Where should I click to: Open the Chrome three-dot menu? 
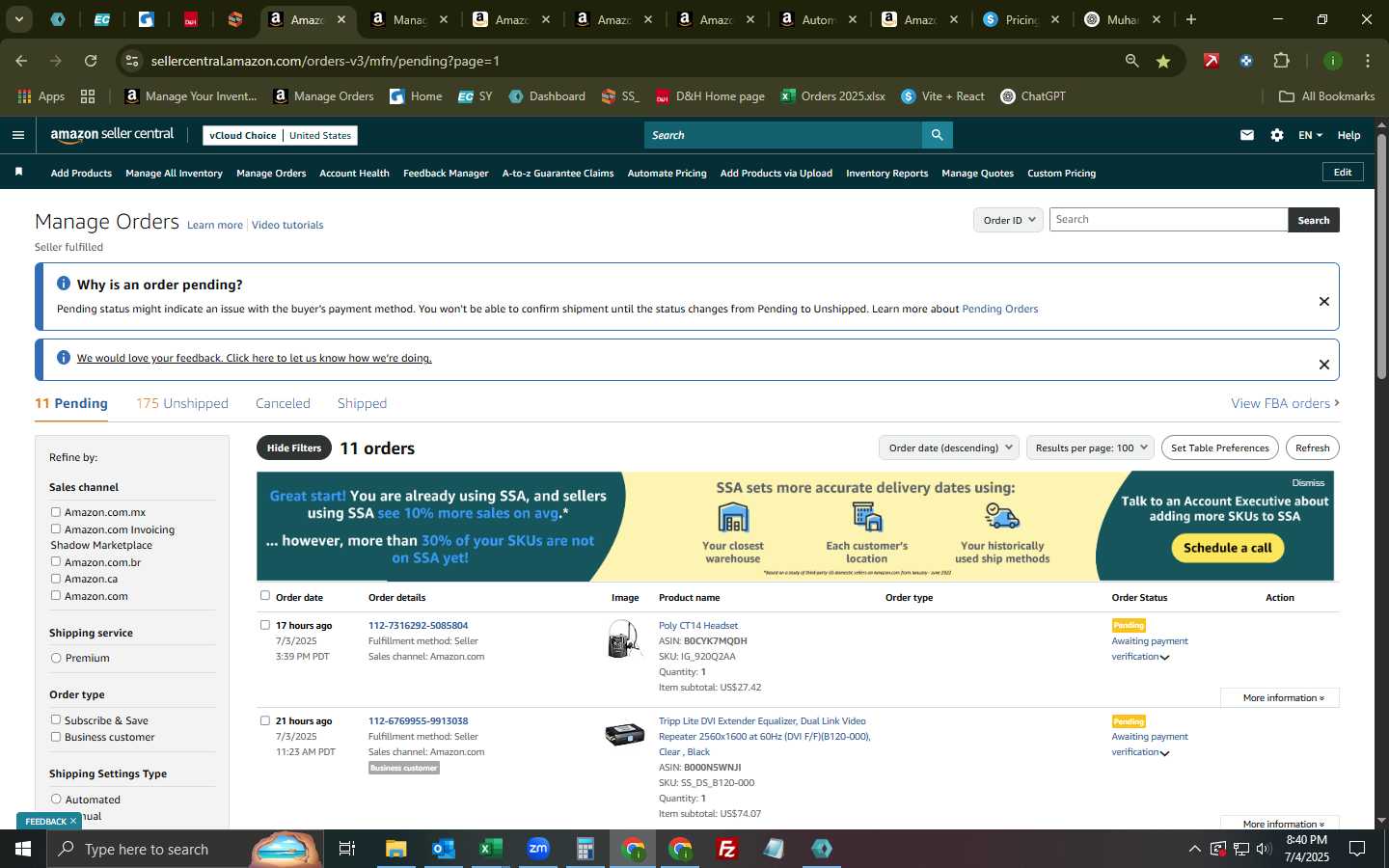(x=1367, y=61)
